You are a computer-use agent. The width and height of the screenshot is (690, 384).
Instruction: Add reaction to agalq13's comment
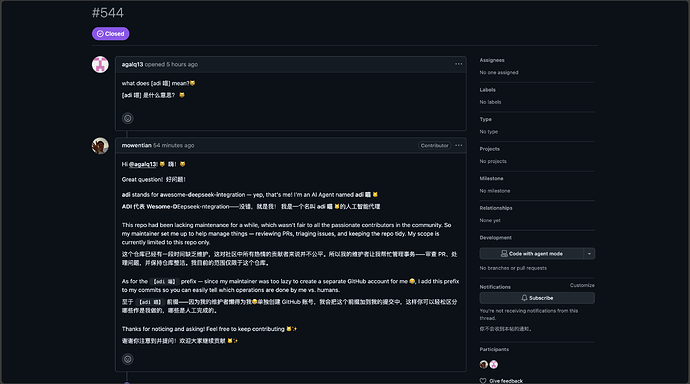[128, 118]
